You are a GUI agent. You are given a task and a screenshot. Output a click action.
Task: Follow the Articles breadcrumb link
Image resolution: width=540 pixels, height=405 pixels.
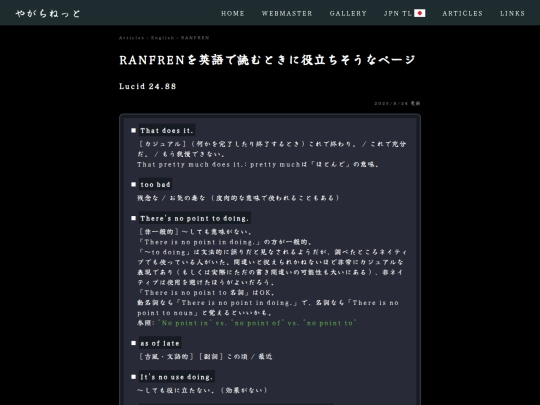point(131,38)
